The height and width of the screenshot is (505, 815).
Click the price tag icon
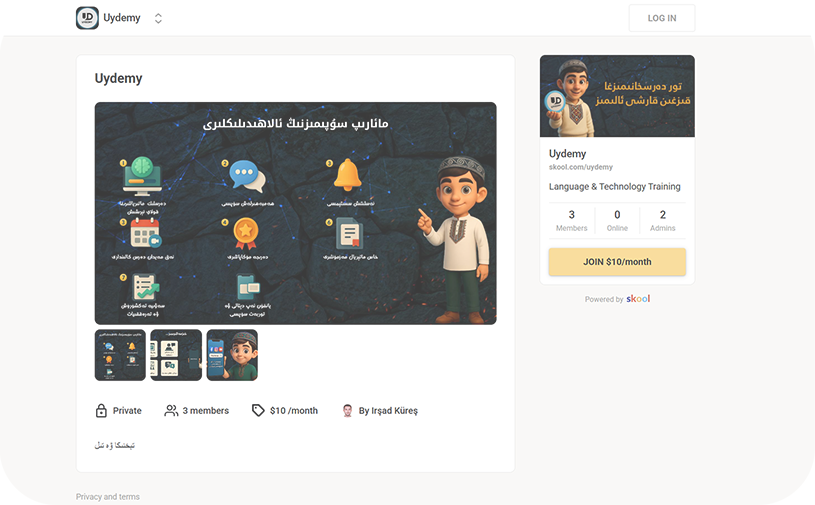tap(258, 410)
